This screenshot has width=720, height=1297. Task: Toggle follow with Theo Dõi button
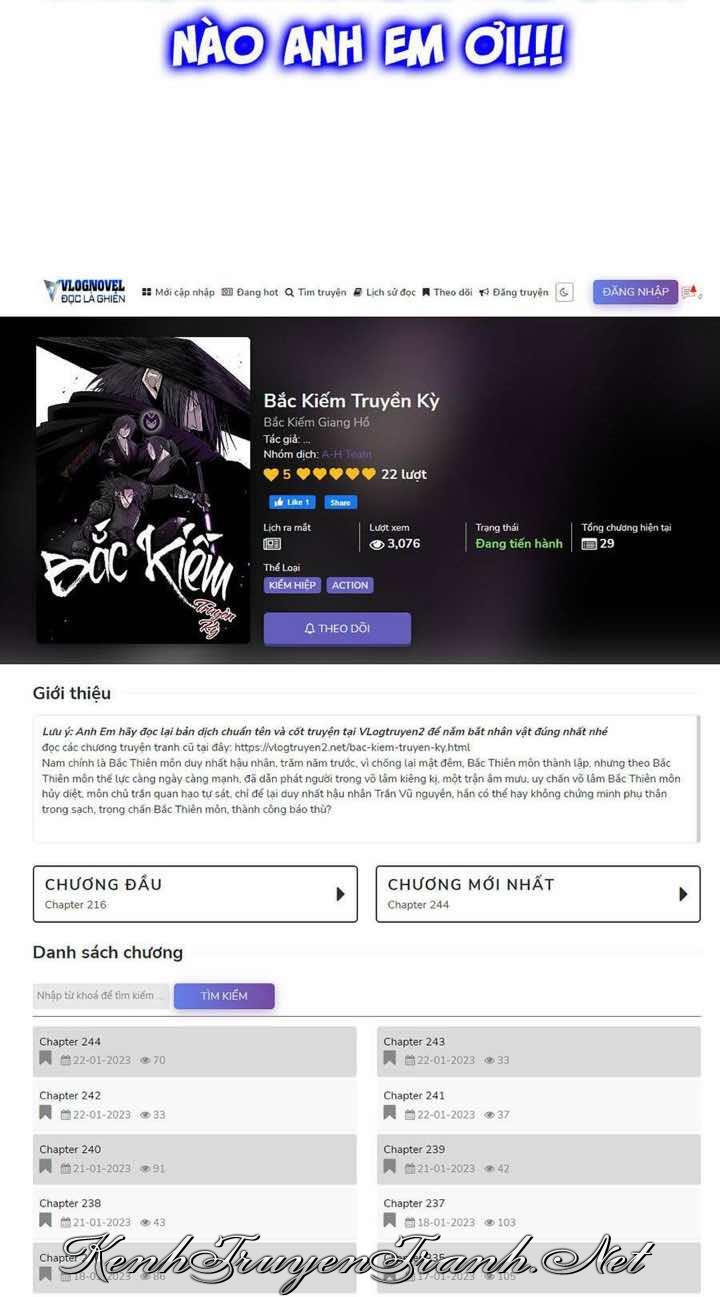337,628
